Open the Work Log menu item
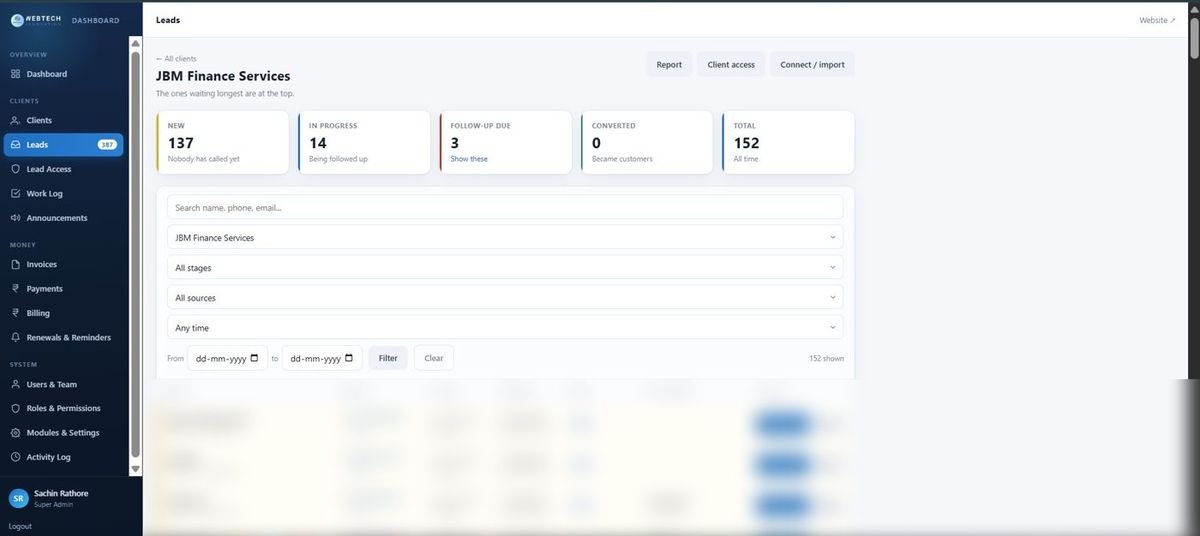The image size is (1200, 536). click(x=64, y=193)
